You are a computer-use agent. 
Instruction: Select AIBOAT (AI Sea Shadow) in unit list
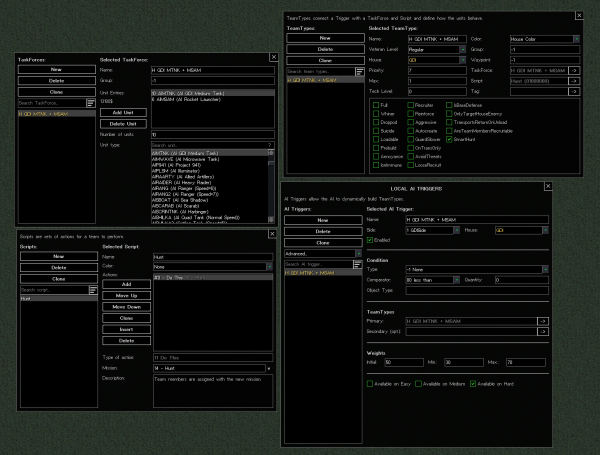210,200
